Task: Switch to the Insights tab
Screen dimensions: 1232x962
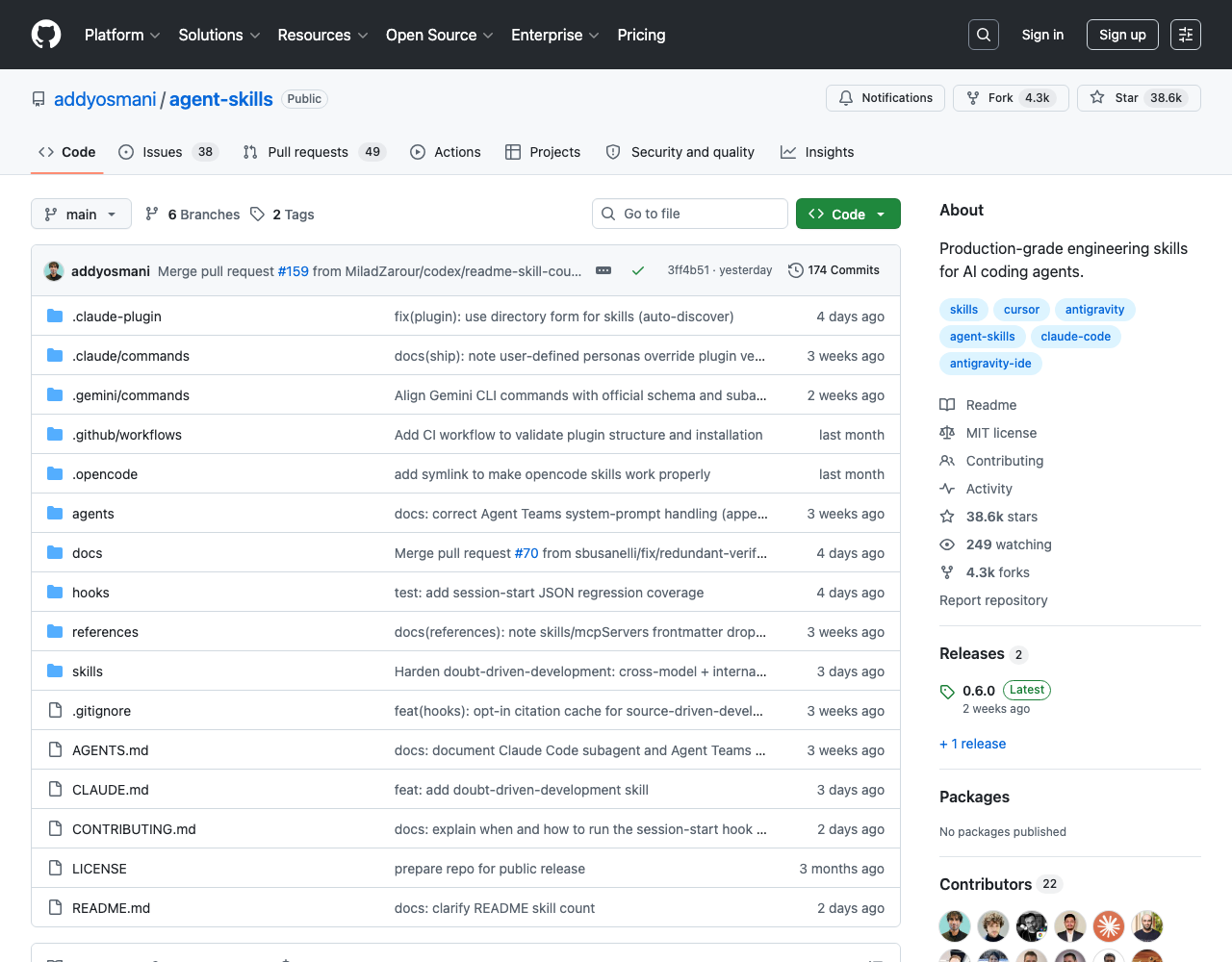Action: pos(817,152)
